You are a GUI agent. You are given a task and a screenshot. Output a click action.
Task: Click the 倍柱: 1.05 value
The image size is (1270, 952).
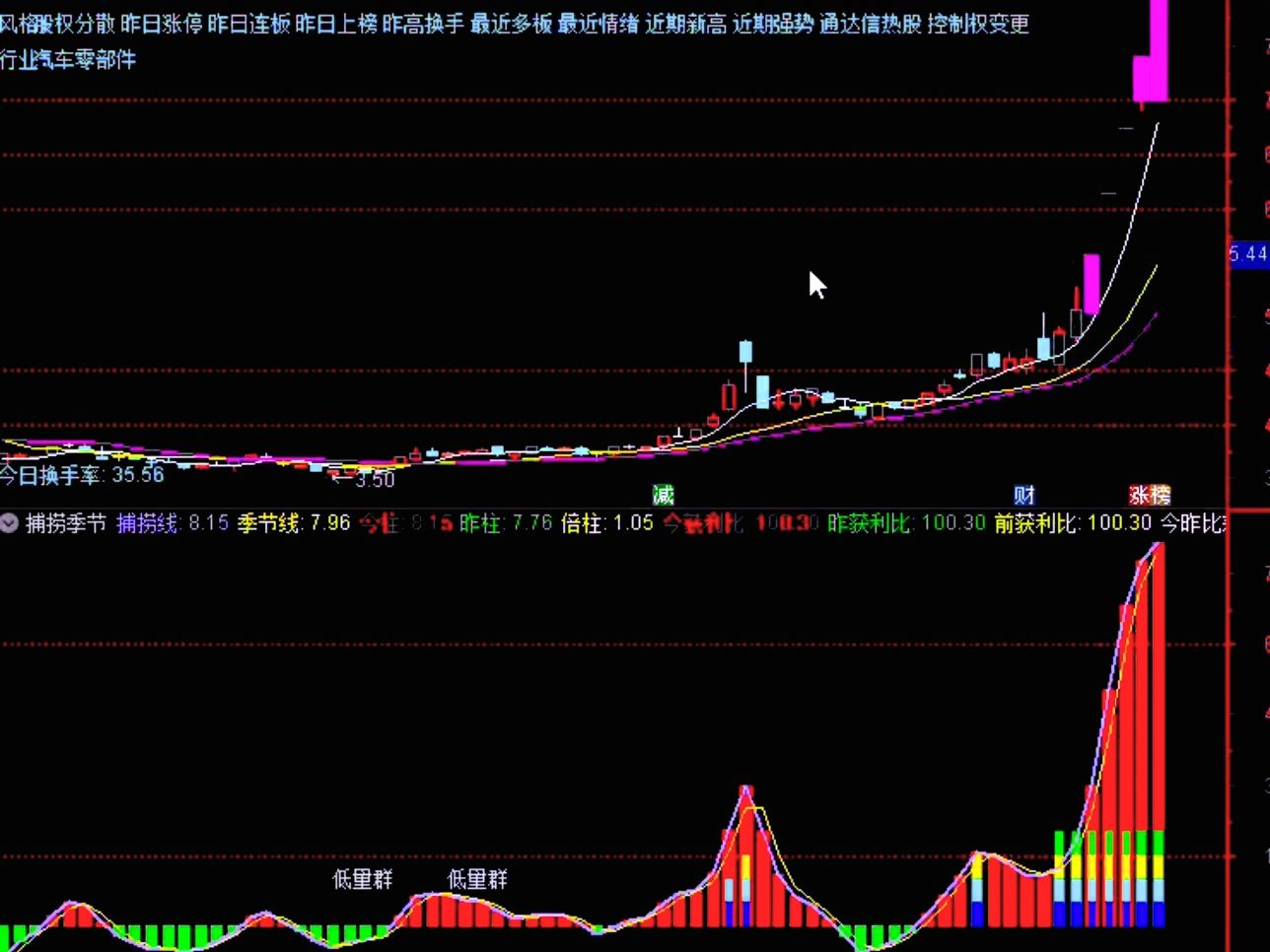607,523
